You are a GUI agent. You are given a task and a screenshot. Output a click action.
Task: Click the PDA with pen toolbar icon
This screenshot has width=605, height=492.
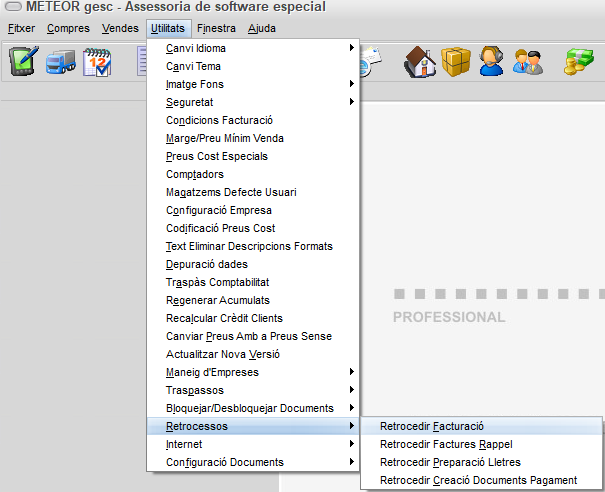(24, 61)
